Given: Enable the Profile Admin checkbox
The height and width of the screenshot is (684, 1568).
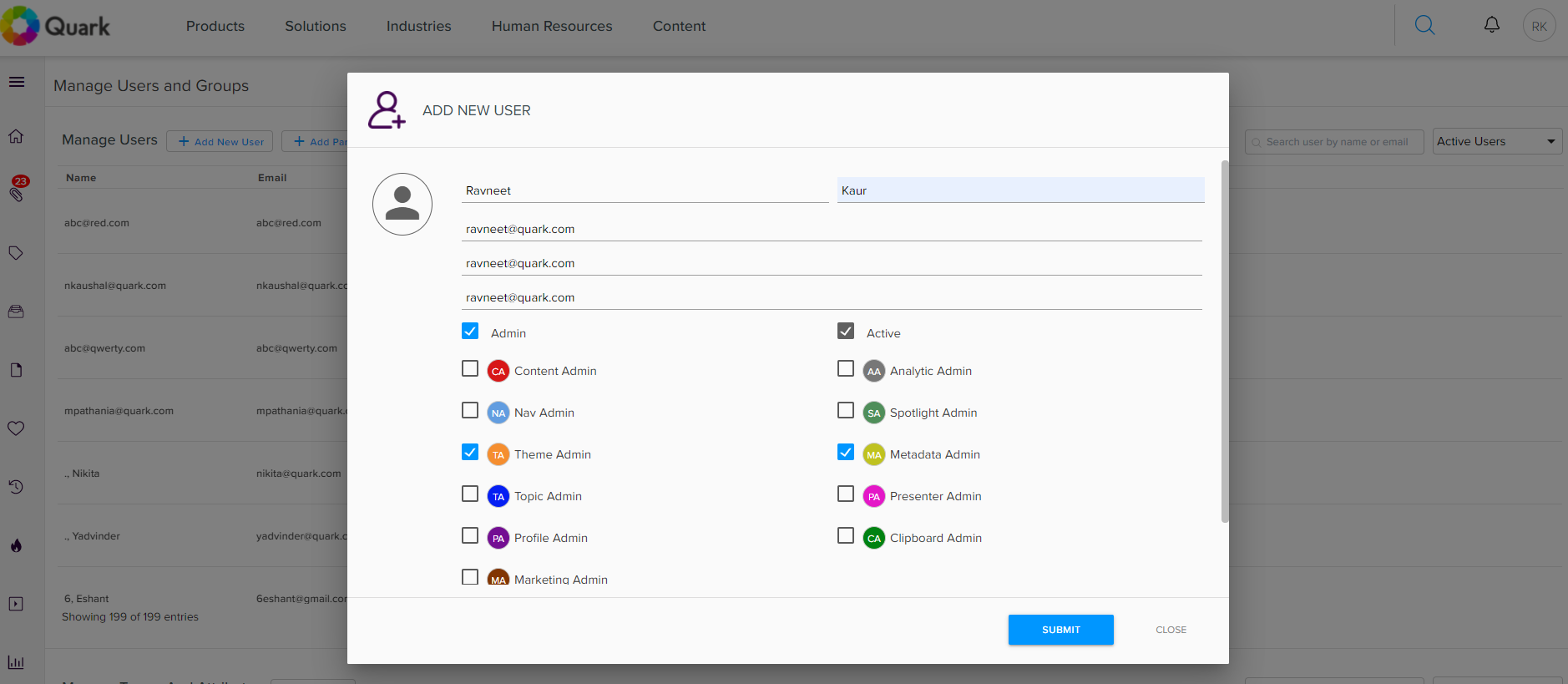Looking at the screenshot, I should 470,535.
